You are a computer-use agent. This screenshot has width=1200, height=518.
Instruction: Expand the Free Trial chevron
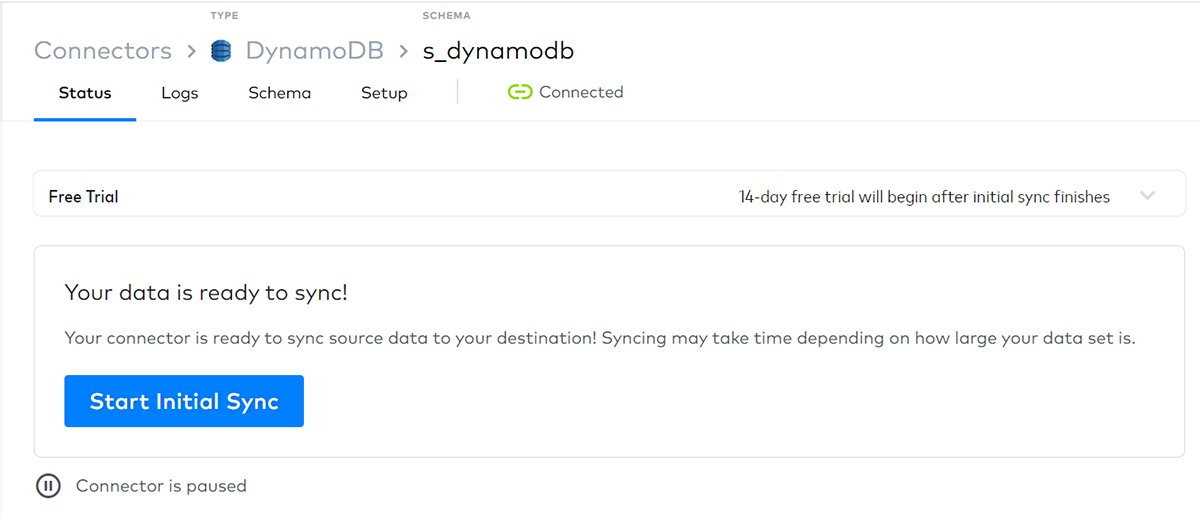pyautogui.click(x=1147, y=196)
